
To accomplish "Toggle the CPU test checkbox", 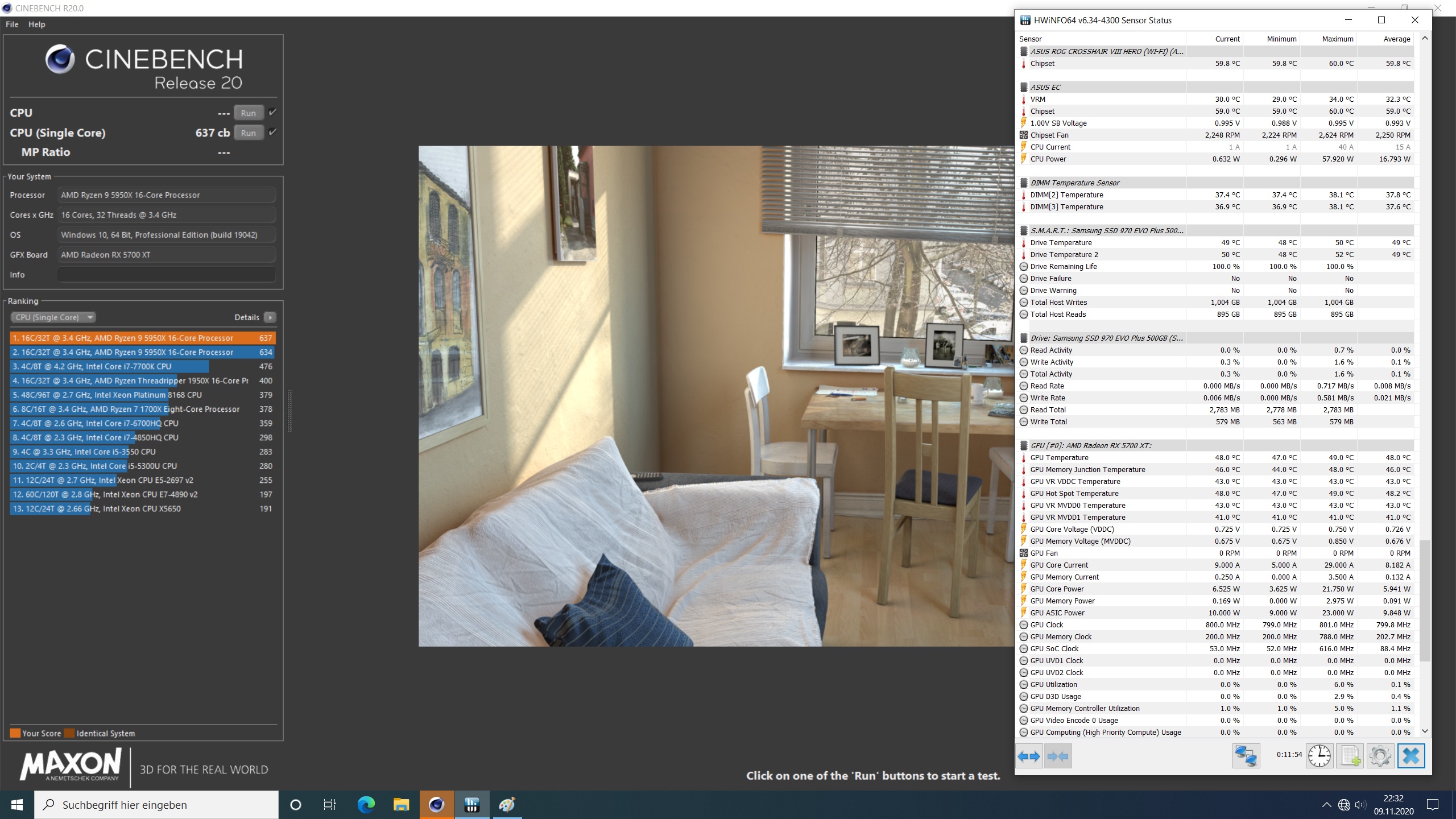I will (x=273, y=112).
